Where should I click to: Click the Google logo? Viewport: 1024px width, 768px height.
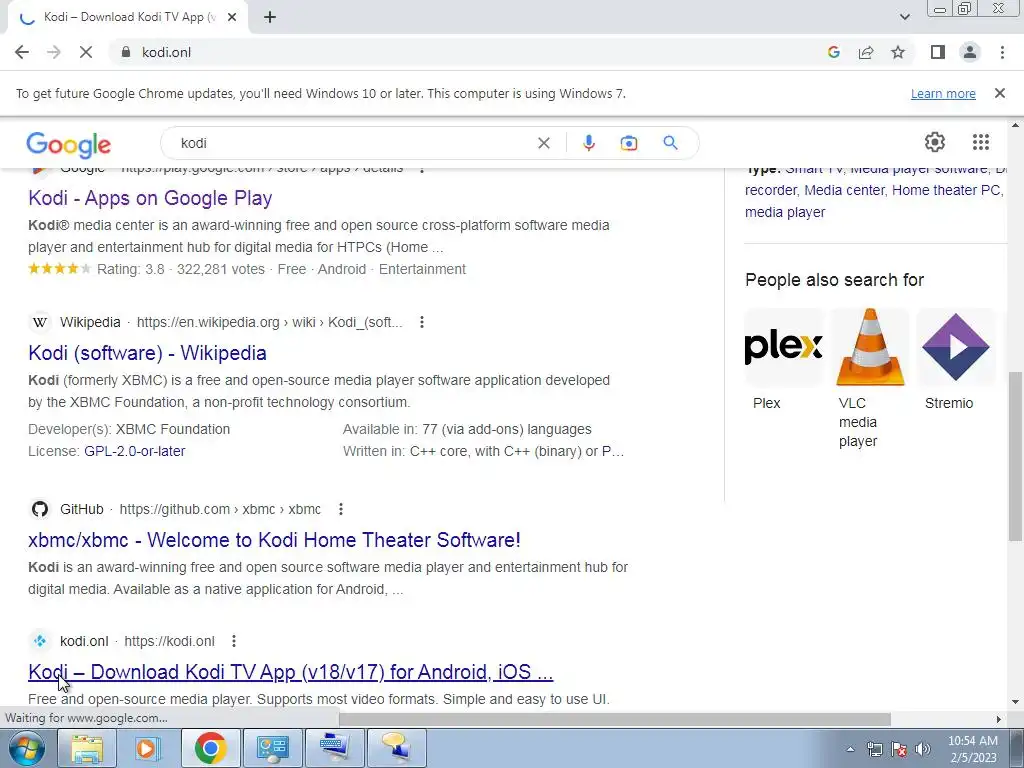(69, 144)
